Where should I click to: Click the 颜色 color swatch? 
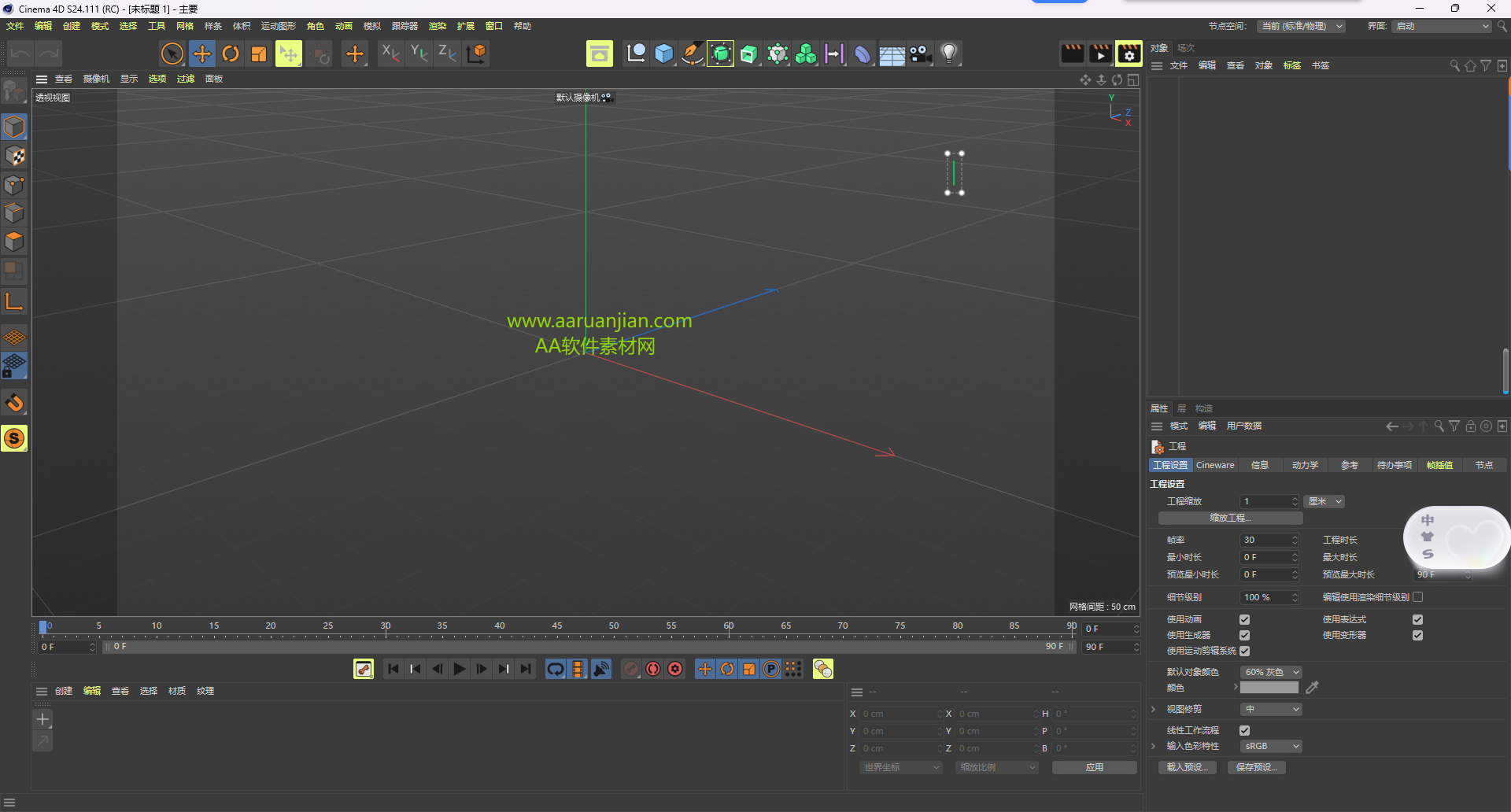1268,688
